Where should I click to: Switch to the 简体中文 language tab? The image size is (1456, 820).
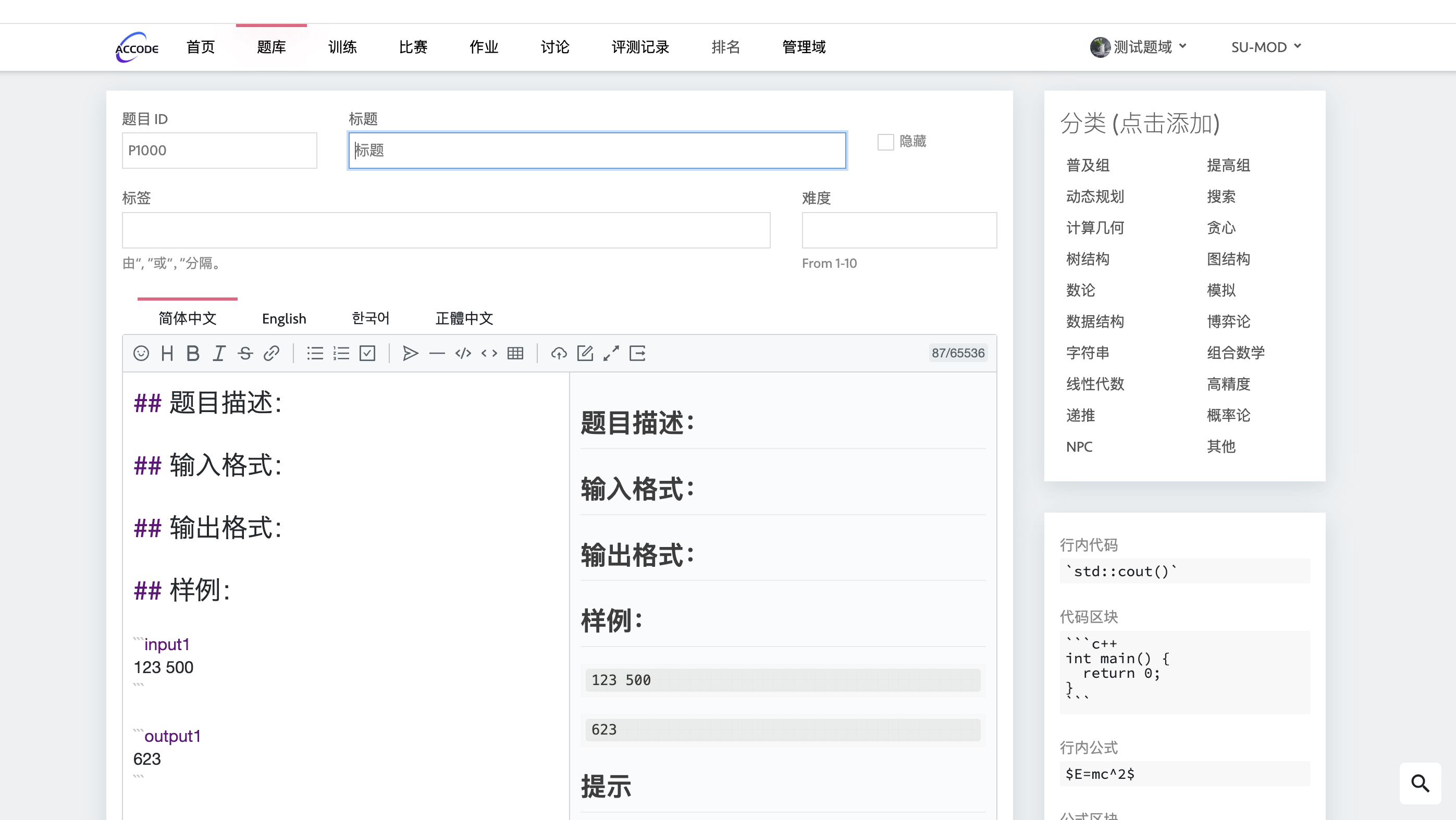tap(187, 318)
